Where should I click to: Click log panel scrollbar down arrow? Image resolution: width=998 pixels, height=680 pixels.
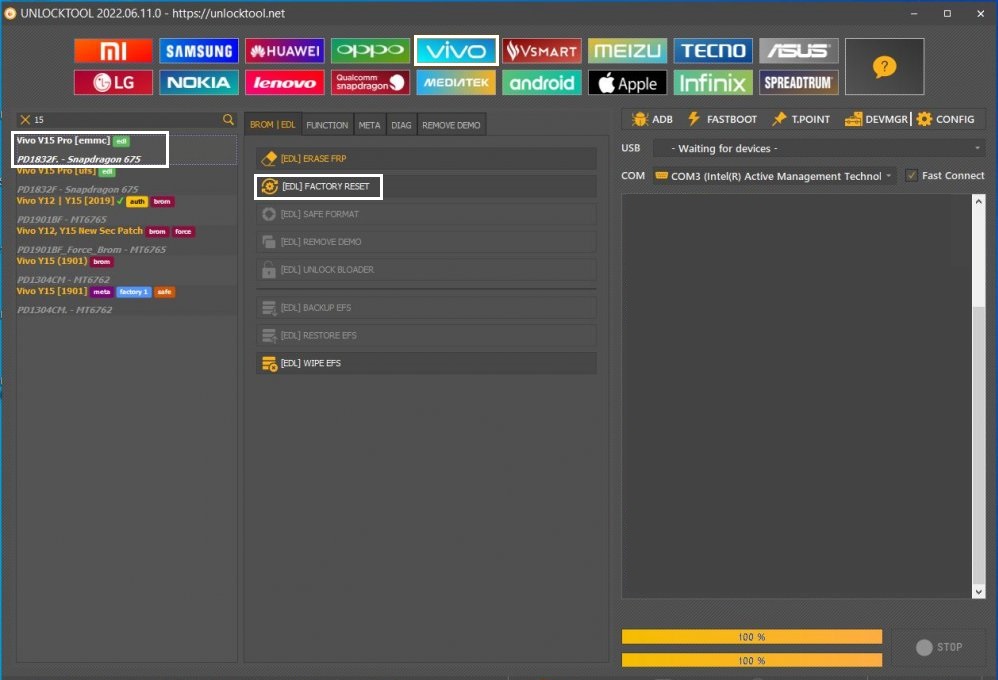[978, 592]
